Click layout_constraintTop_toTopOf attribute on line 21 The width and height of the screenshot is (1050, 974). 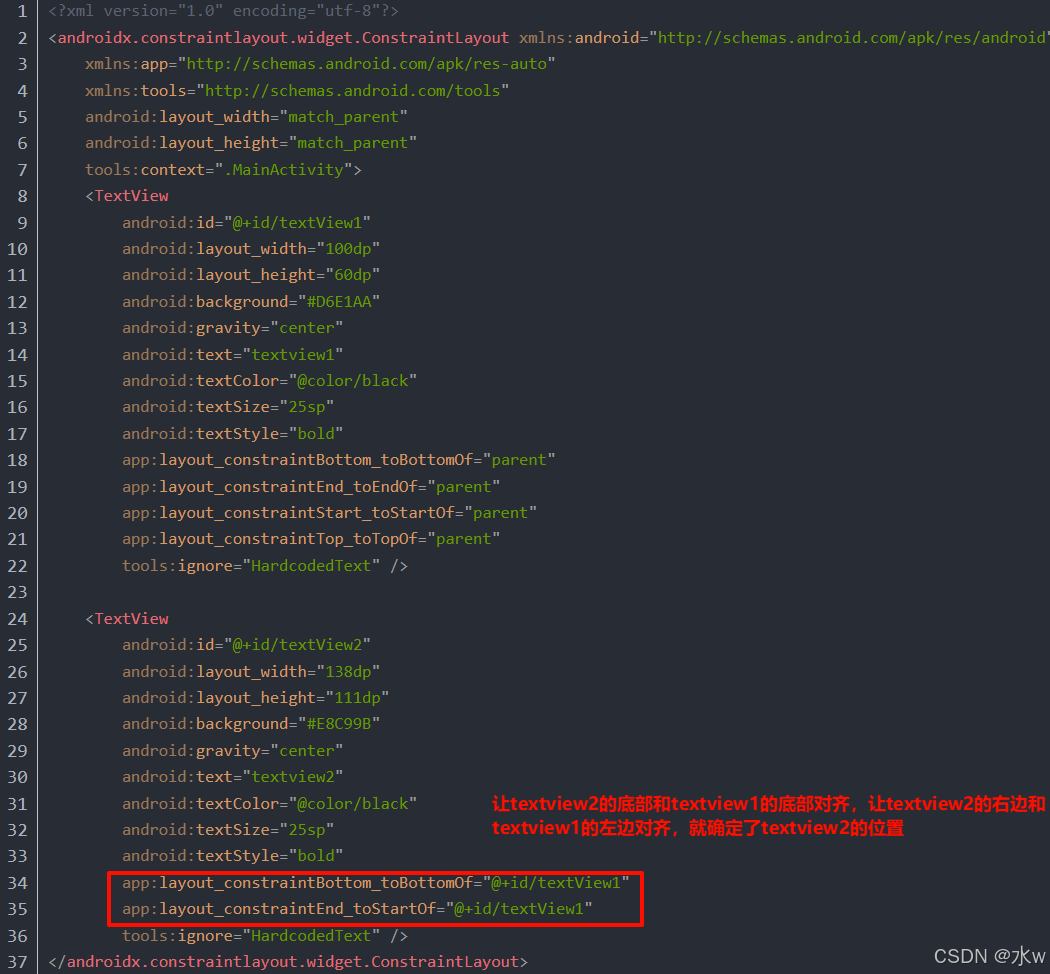[x=311, y=540]
